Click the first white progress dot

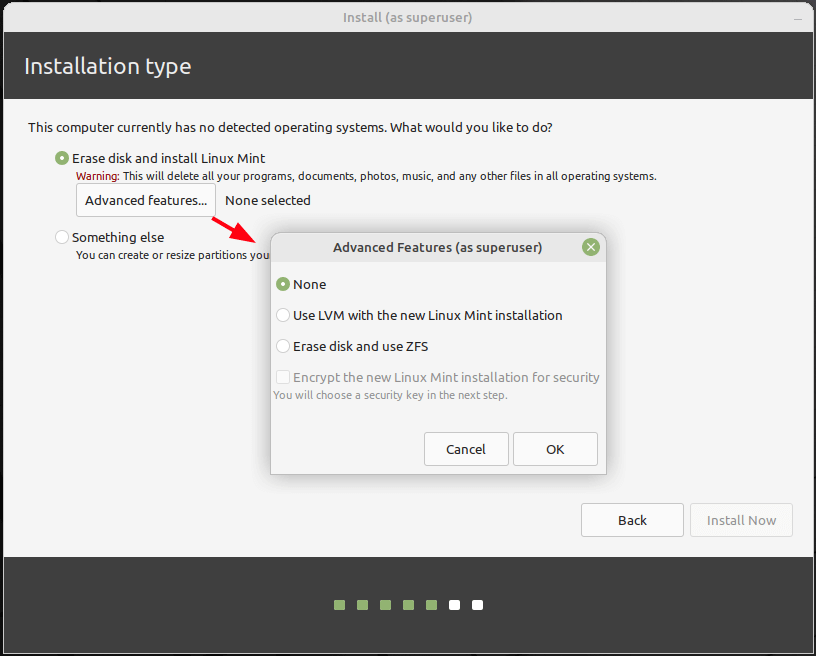click(x=455, y=605)
